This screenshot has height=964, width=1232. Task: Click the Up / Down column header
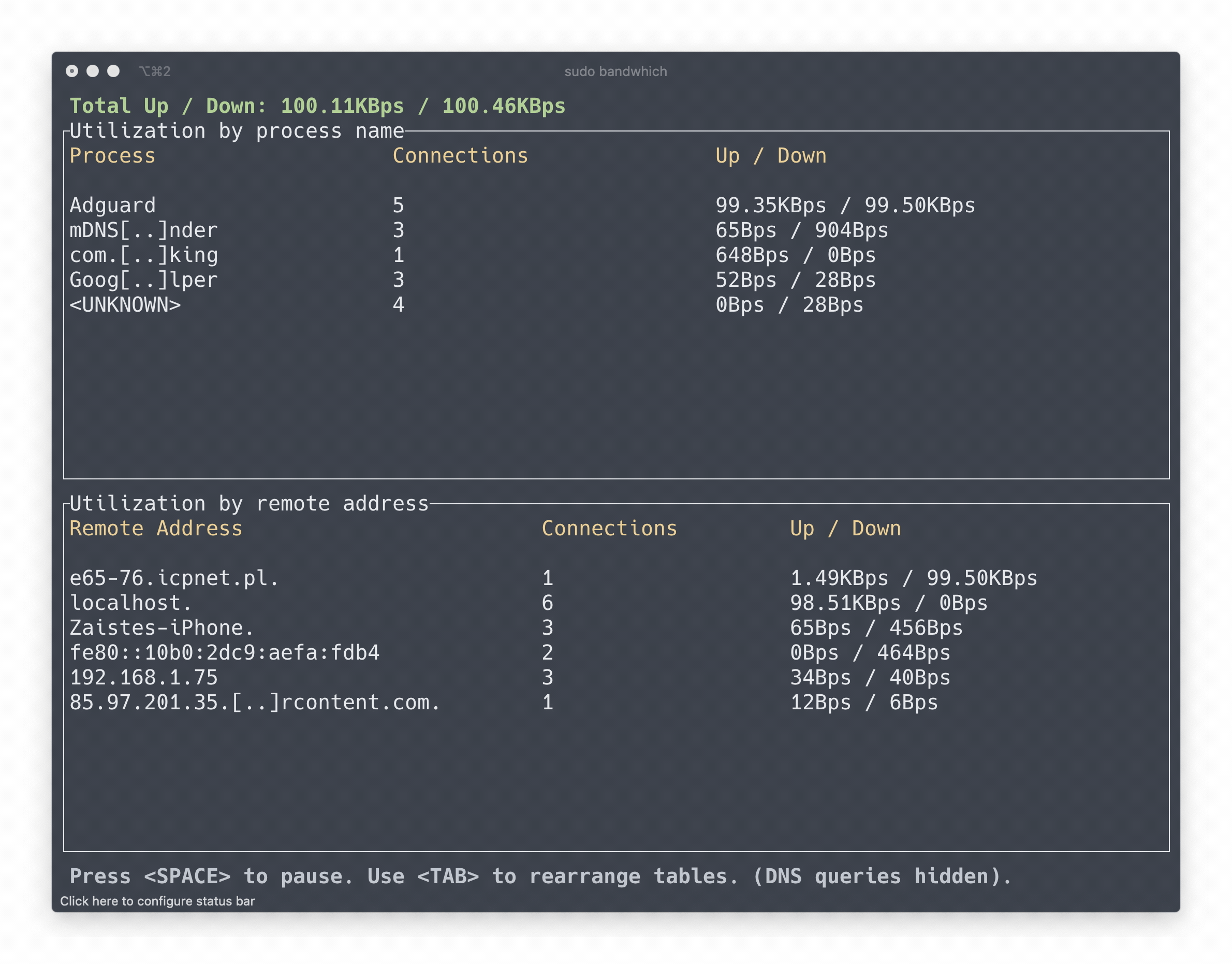(770, 155)
